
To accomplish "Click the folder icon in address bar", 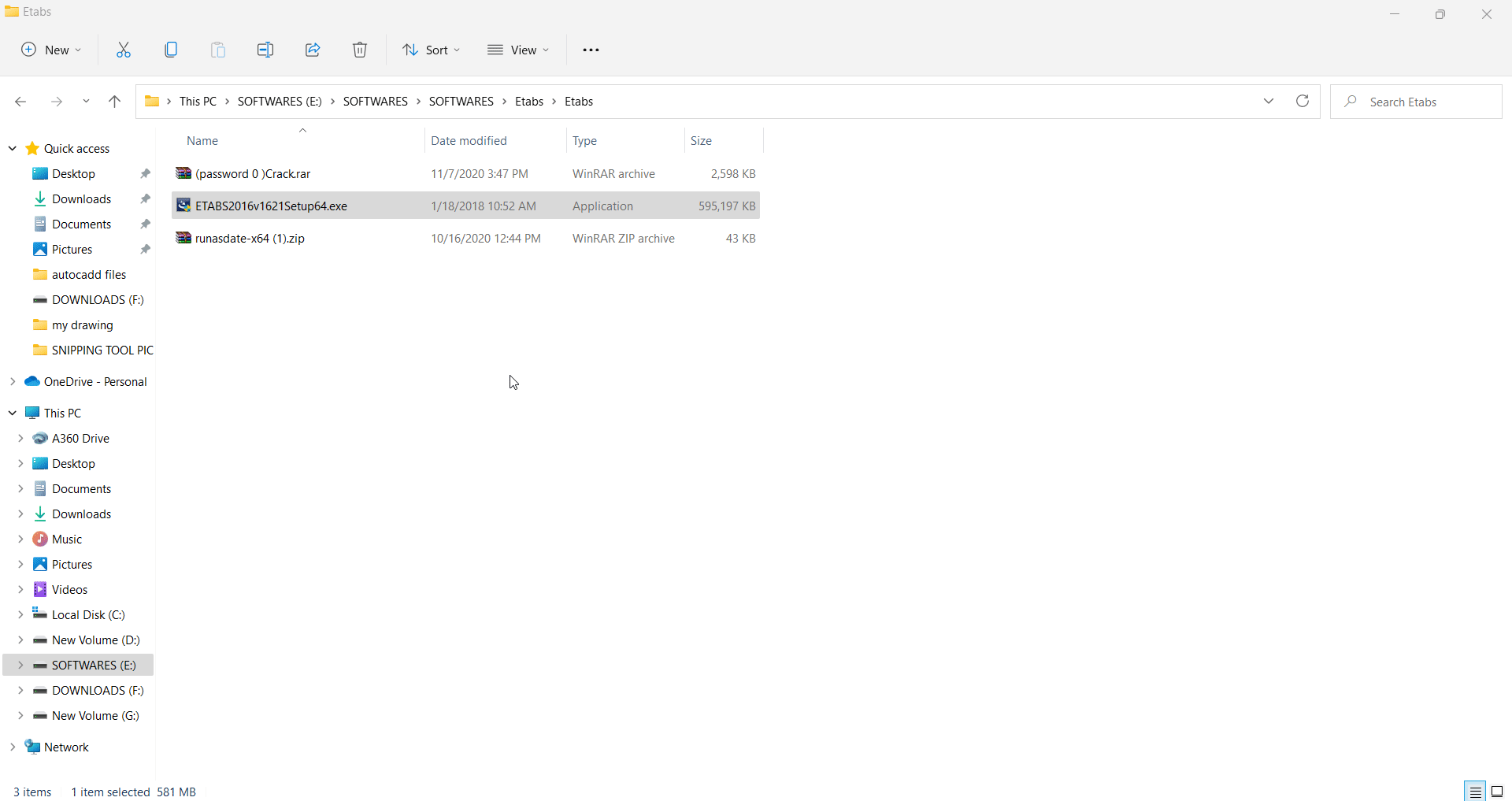I will click(152, 101).
